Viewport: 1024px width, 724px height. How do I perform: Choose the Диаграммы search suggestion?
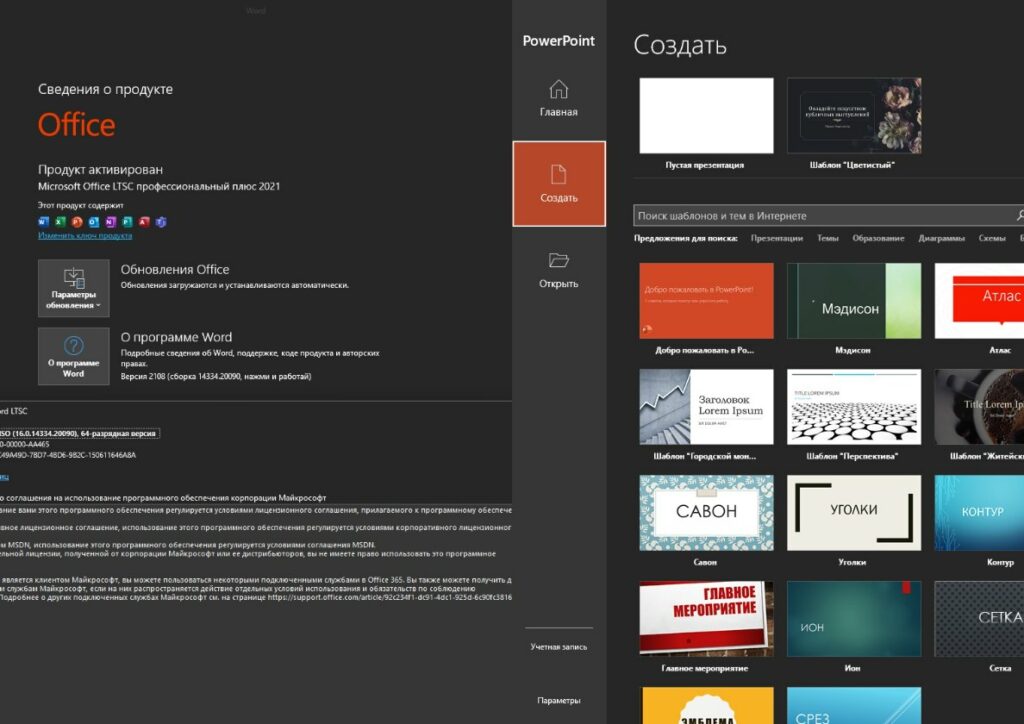click(942, 238)
